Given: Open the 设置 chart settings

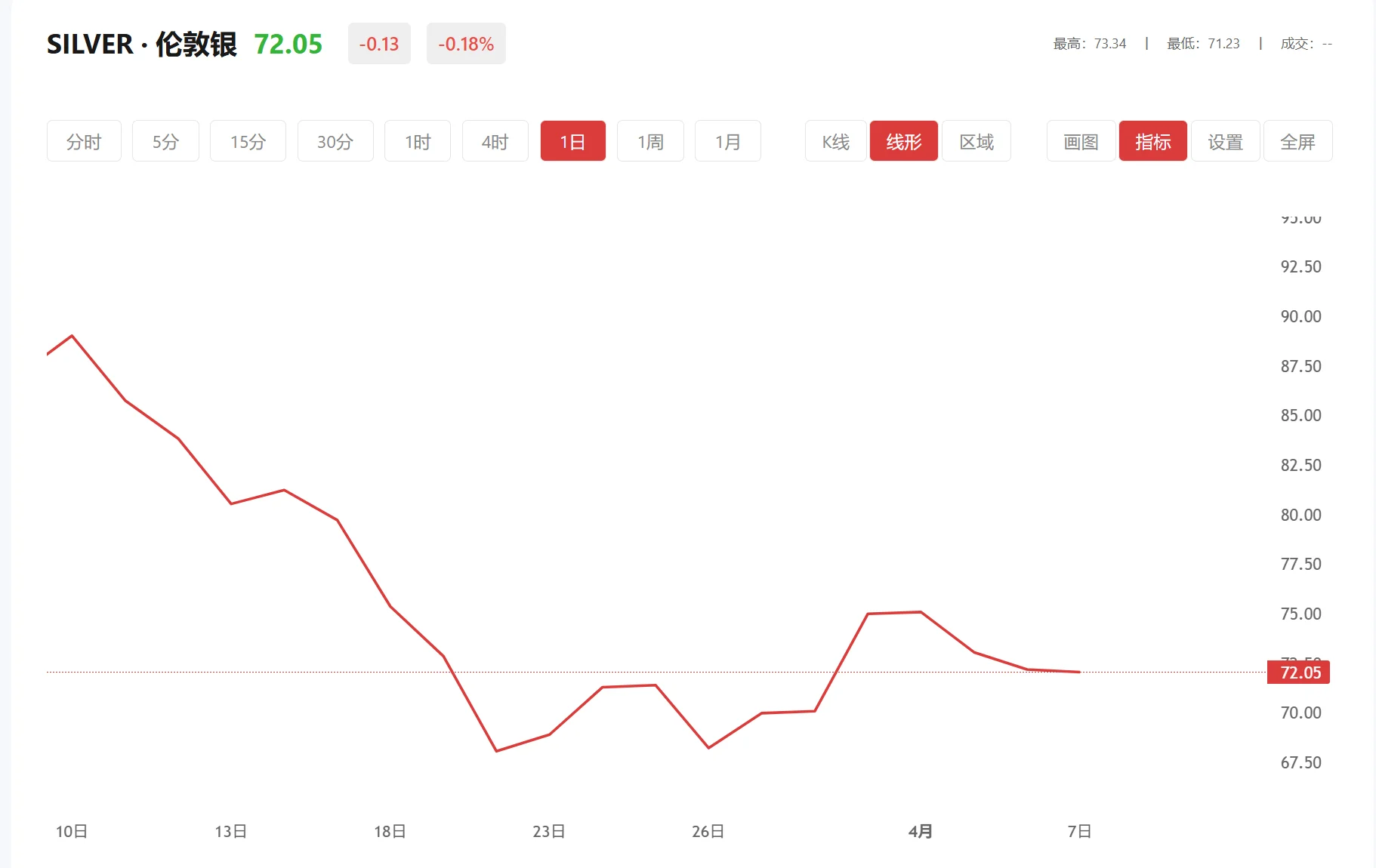Looking at the screenshot, I should pos(1224,140).
